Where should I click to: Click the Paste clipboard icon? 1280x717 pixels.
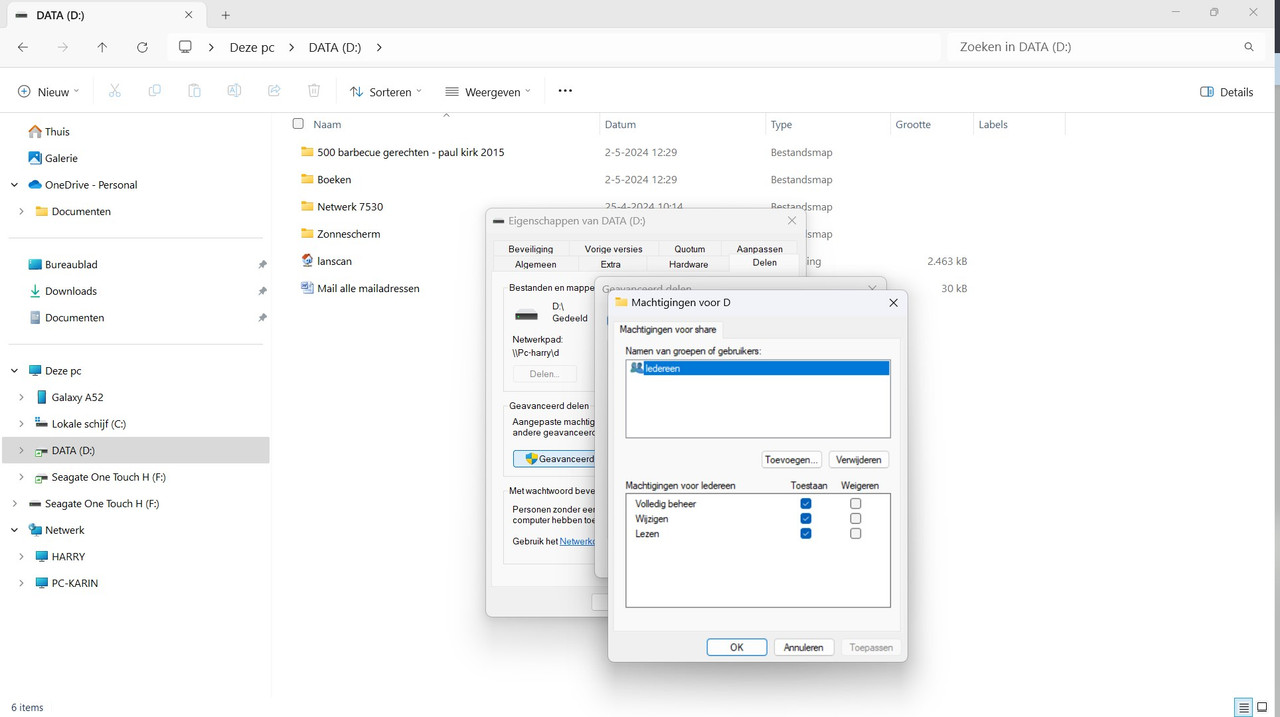(194, 91)
